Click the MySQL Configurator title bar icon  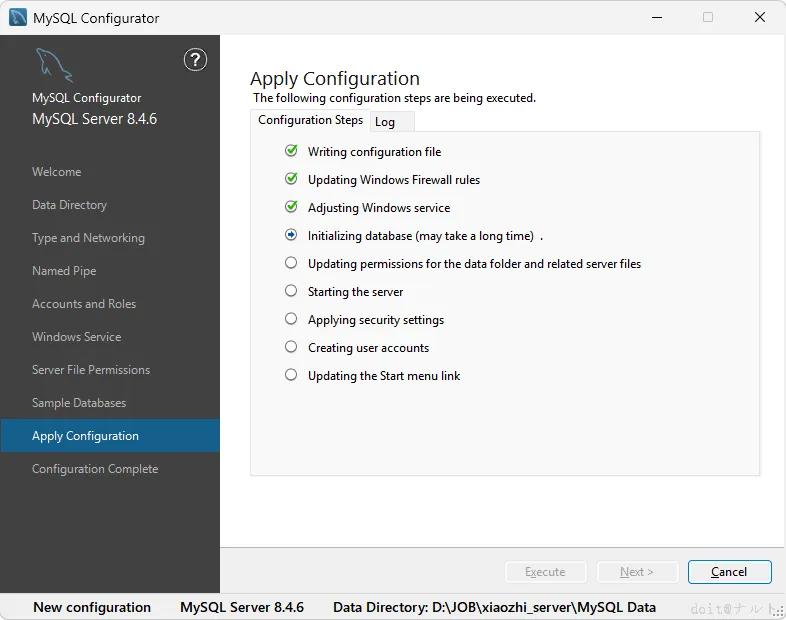[x=18, y=17]
